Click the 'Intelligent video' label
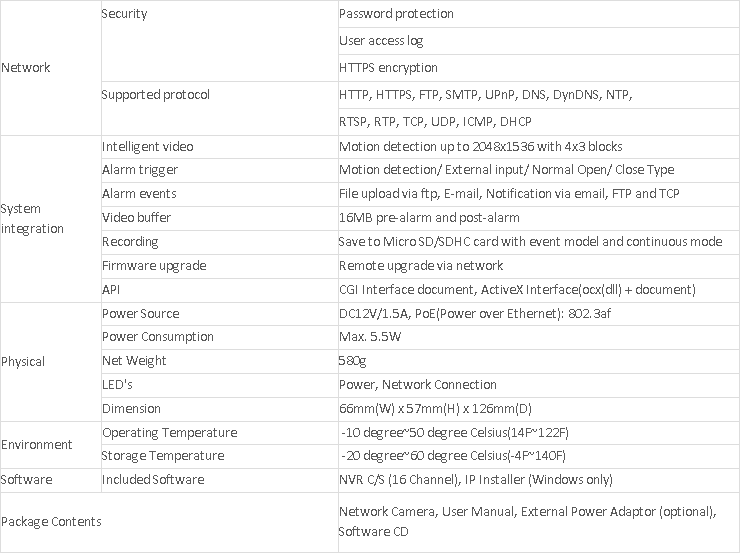This screenshot has height=553, width=740. click(148, 146)
